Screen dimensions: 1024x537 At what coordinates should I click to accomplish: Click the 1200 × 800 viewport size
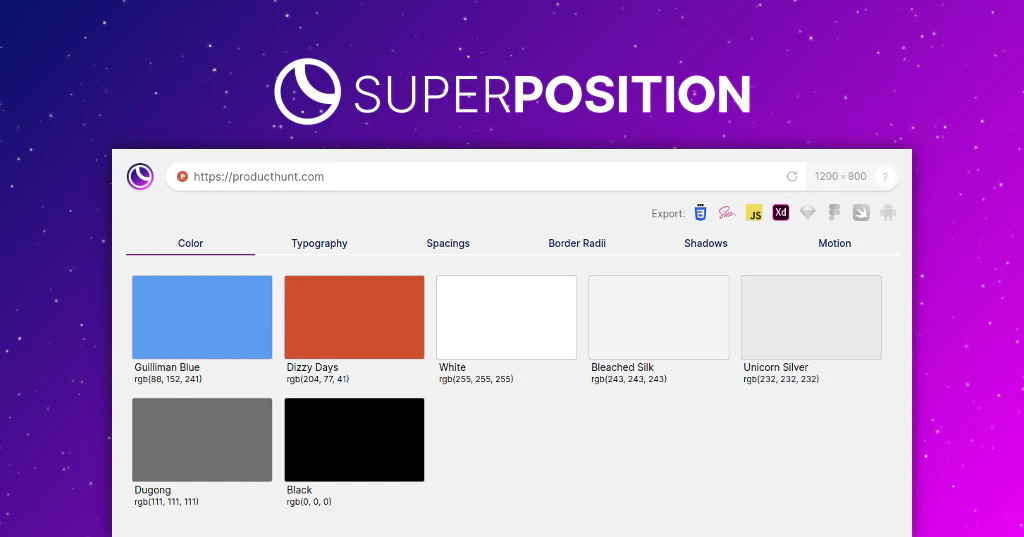coord(840,176)
